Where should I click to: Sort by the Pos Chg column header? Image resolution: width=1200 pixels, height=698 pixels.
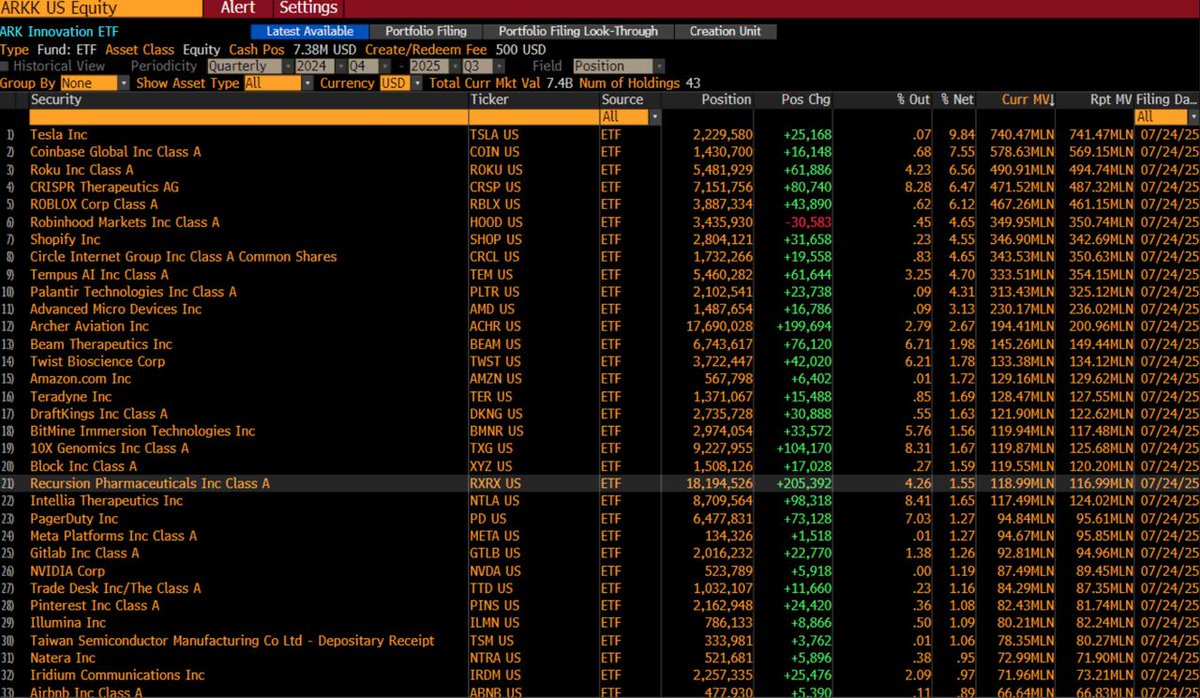[805, 100]
